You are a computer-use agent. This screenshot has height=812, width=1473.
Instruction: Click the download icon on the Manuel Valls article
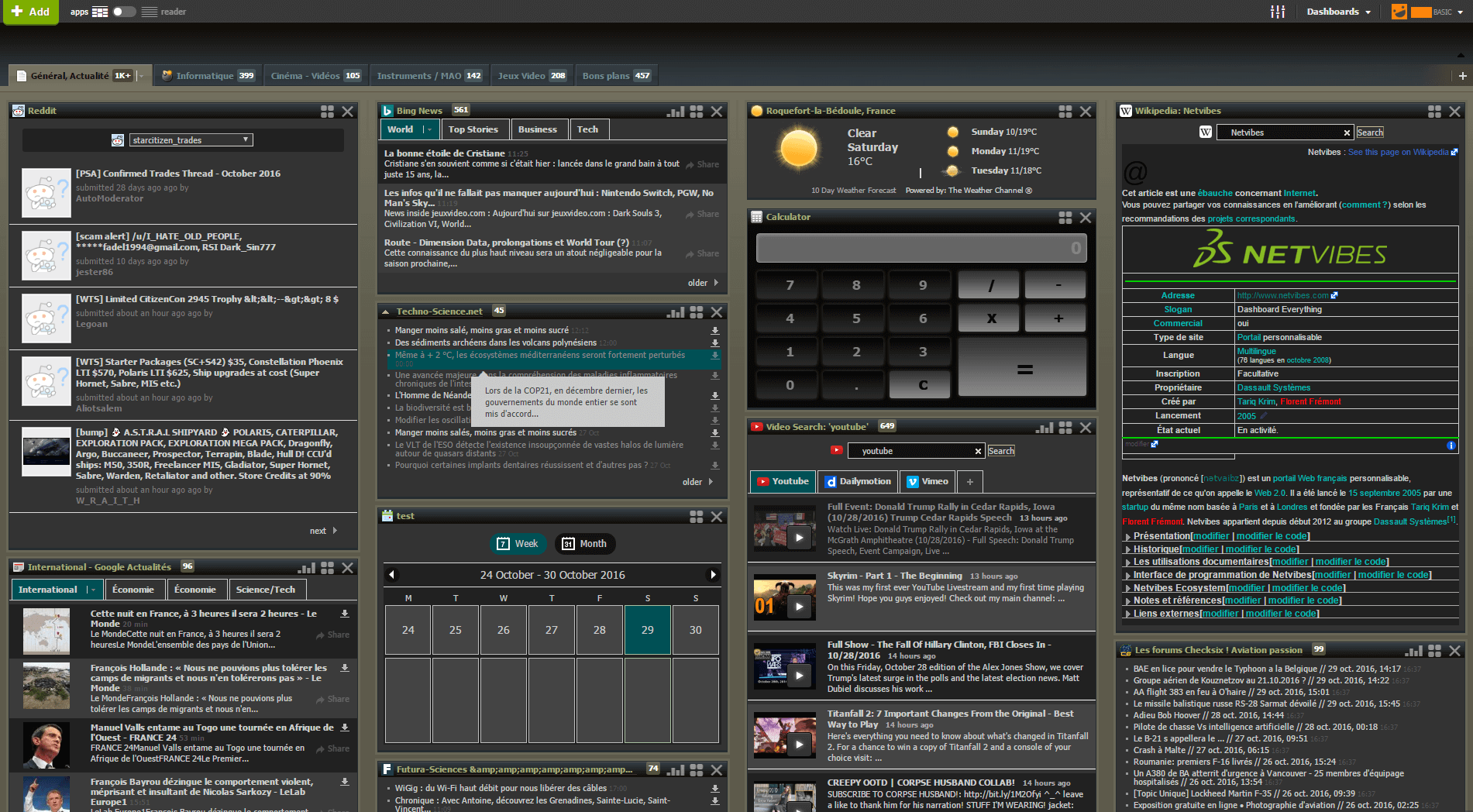click(343, 728)
